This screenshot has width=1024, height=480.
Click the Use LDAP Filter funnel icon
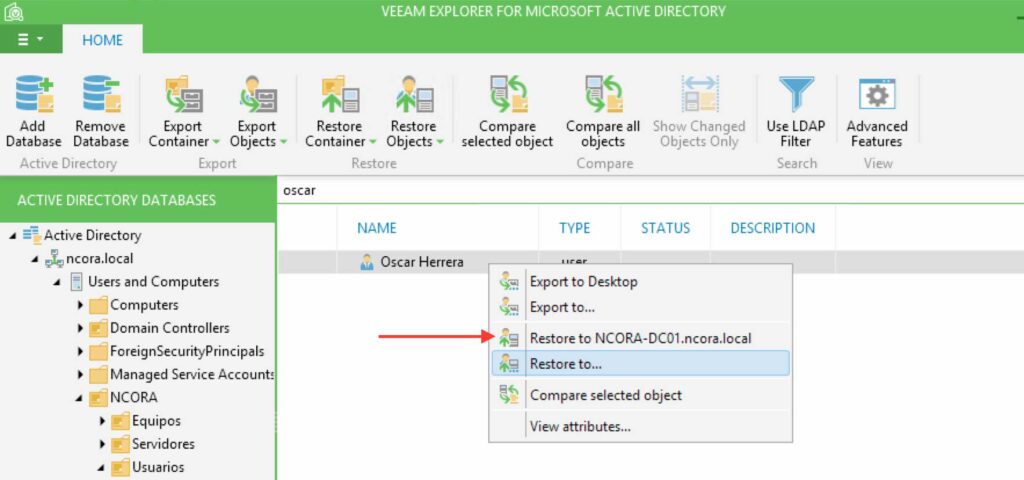tap(796, 94)
